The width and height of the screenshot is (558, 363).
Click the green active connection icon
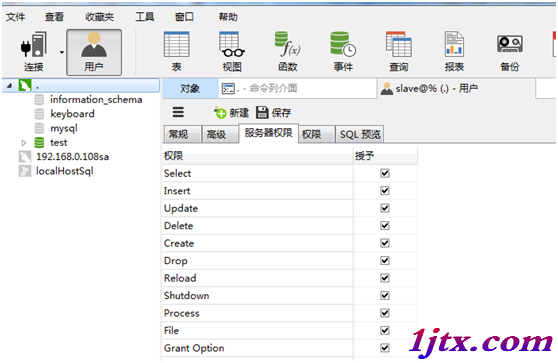point(25,85)
